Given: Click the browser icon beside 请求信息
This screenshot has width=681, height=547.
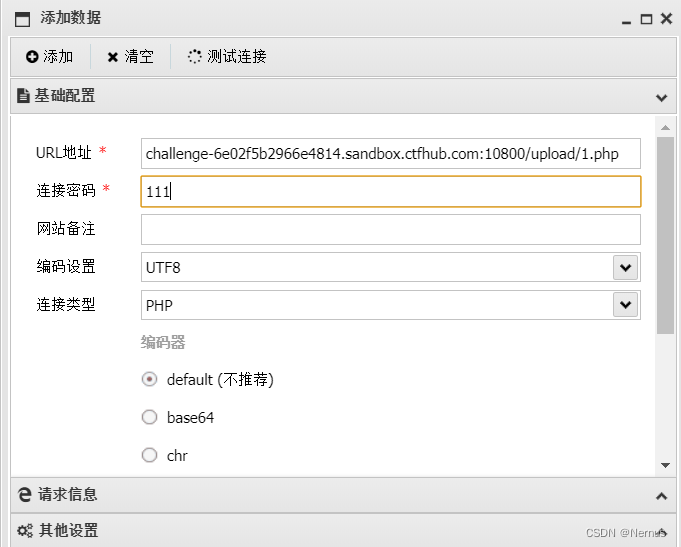Looking at the screenshot, I should [x=25, y=494].
